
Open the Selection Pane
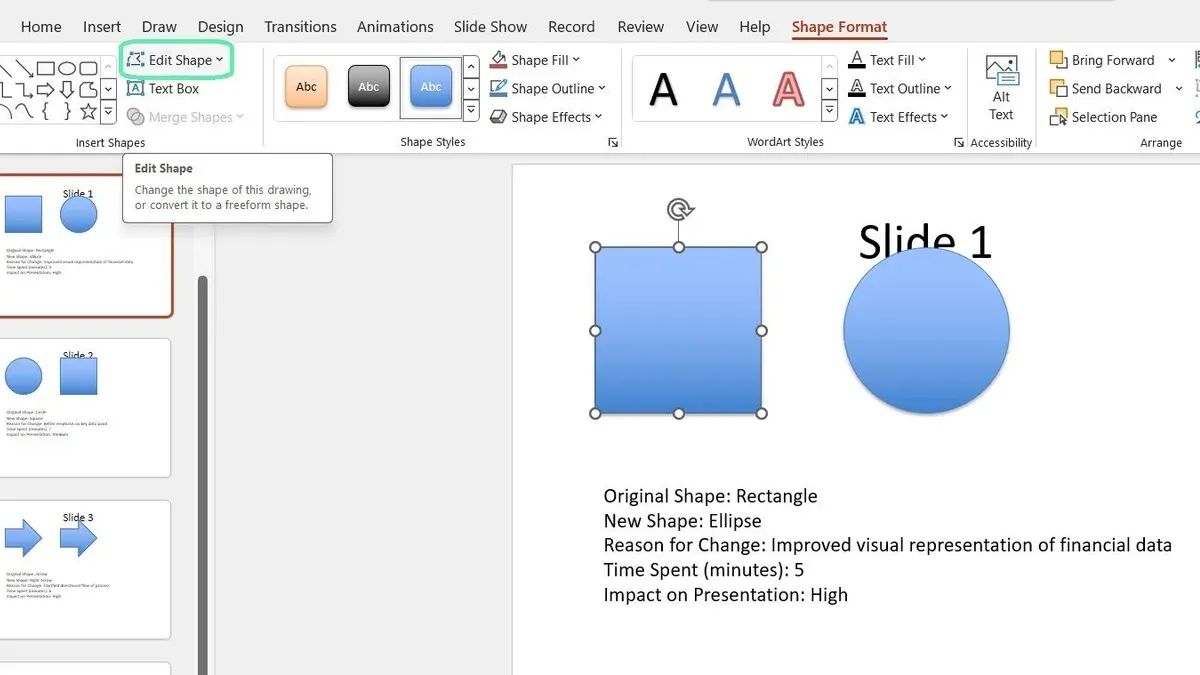point(1103,117)
